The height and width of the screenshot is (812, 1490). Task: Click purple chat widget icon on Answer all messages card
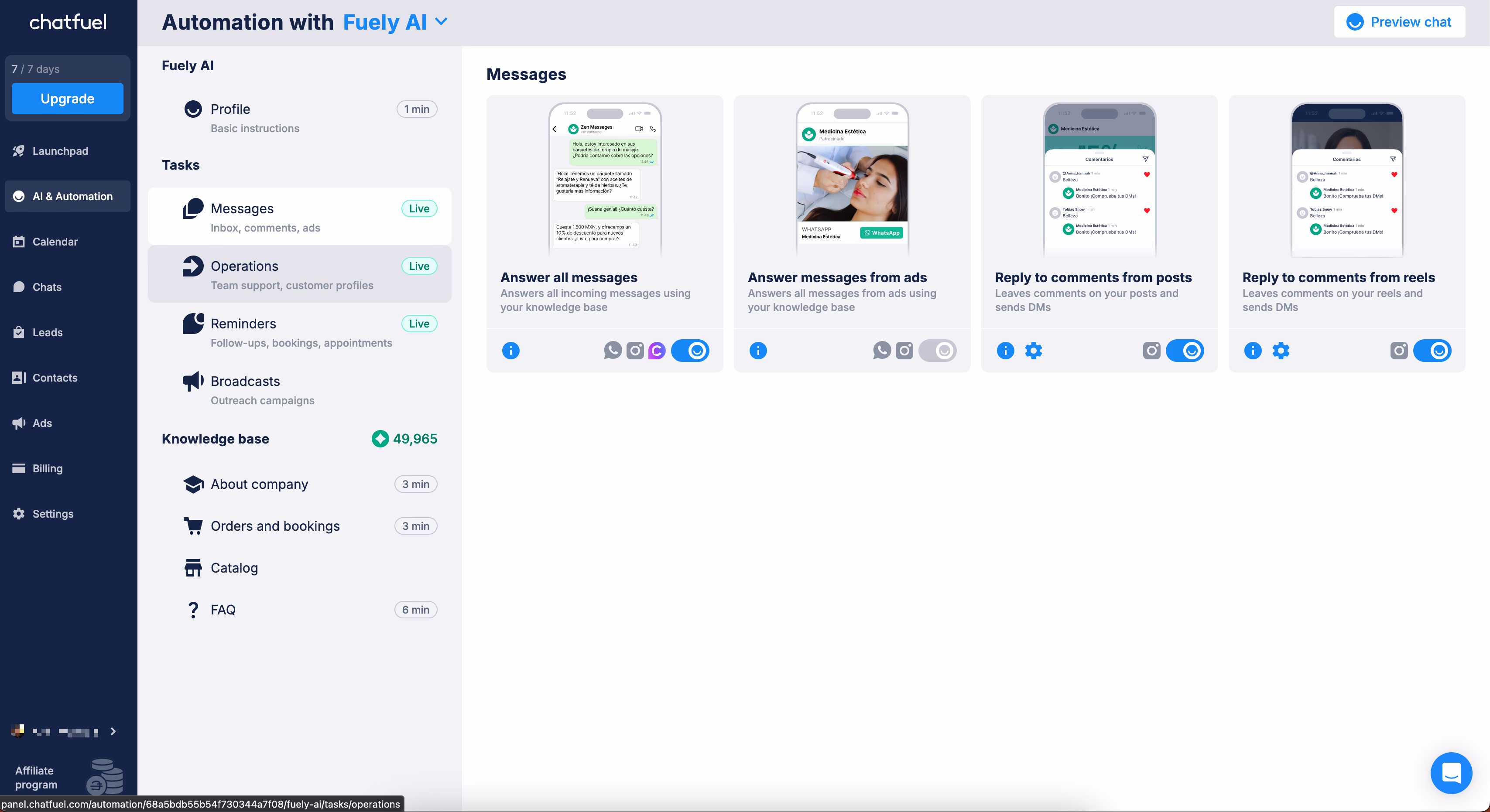657,350
